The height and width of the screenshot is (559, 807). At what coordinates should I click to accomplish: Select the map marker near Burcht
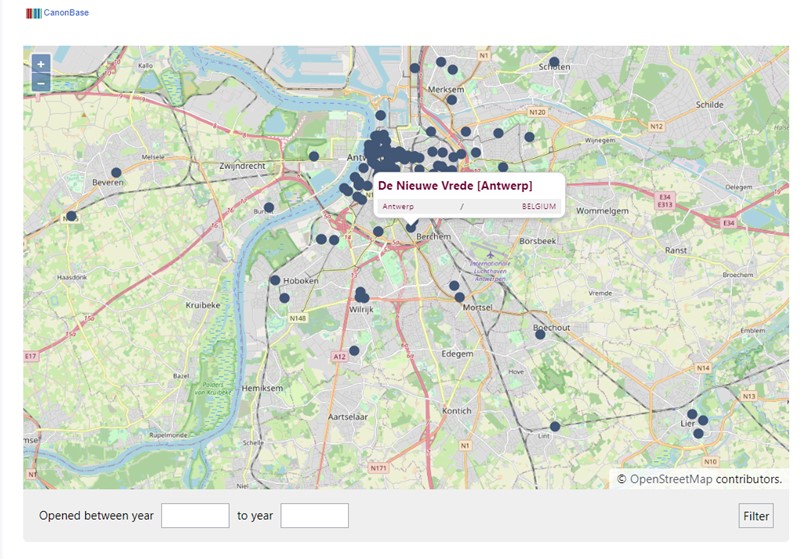[269, 207]
